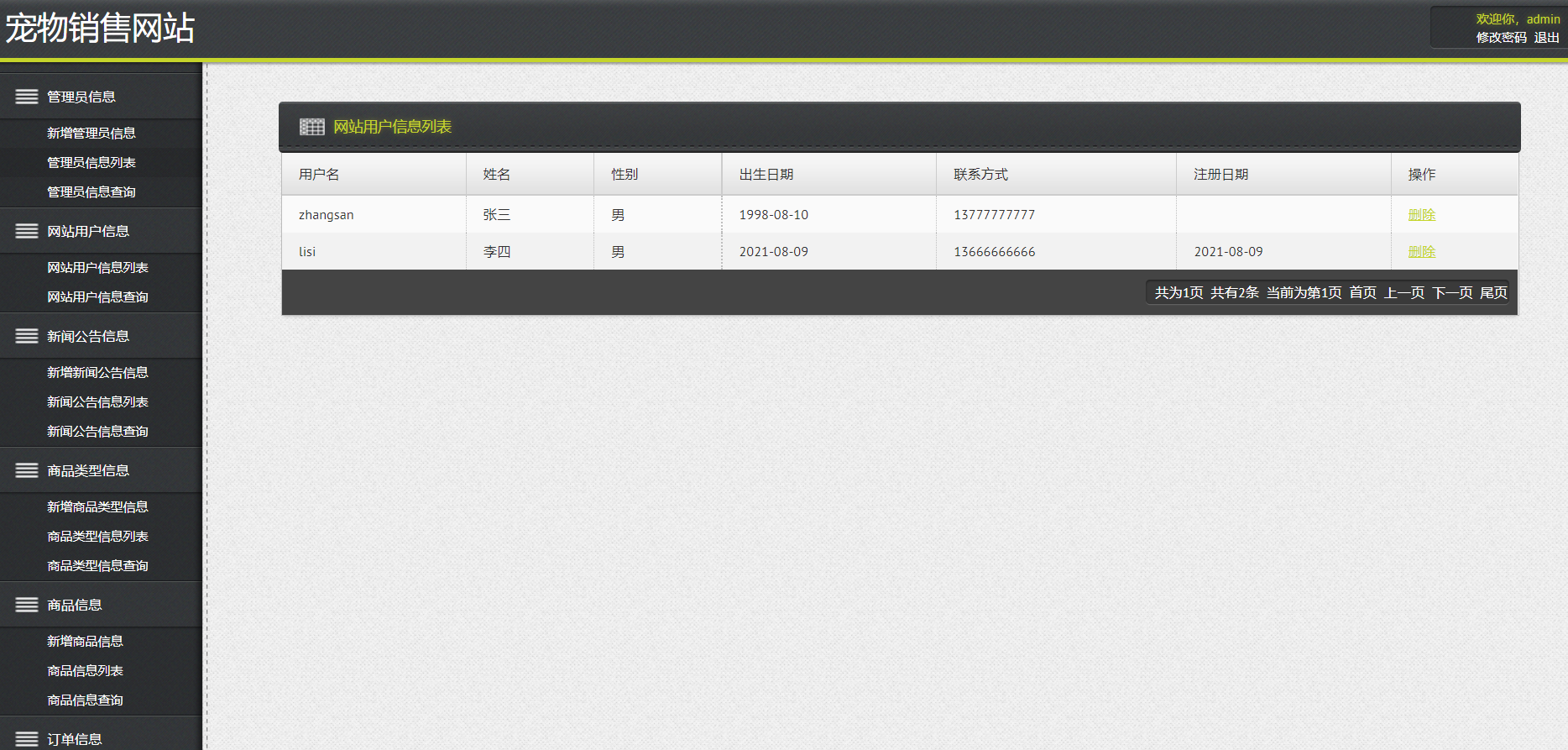The width and height of the screenshot is (1568, 750).
Task: Click the hamburger icon beside 新闻公告信息
Action: 27,336
